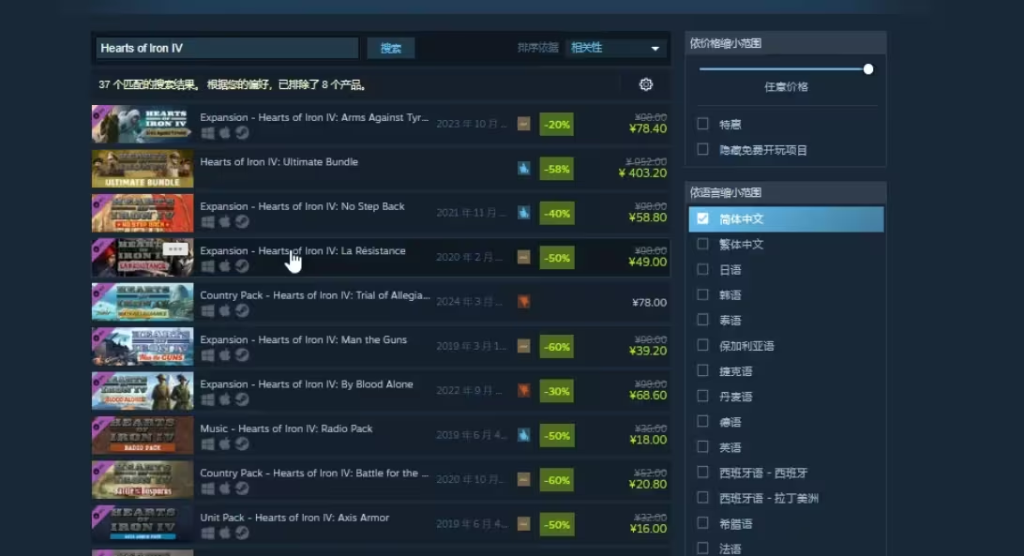Click the Windows icon under Man the Guns
Screen dimensions: 1024x556
tap(208, 355)
